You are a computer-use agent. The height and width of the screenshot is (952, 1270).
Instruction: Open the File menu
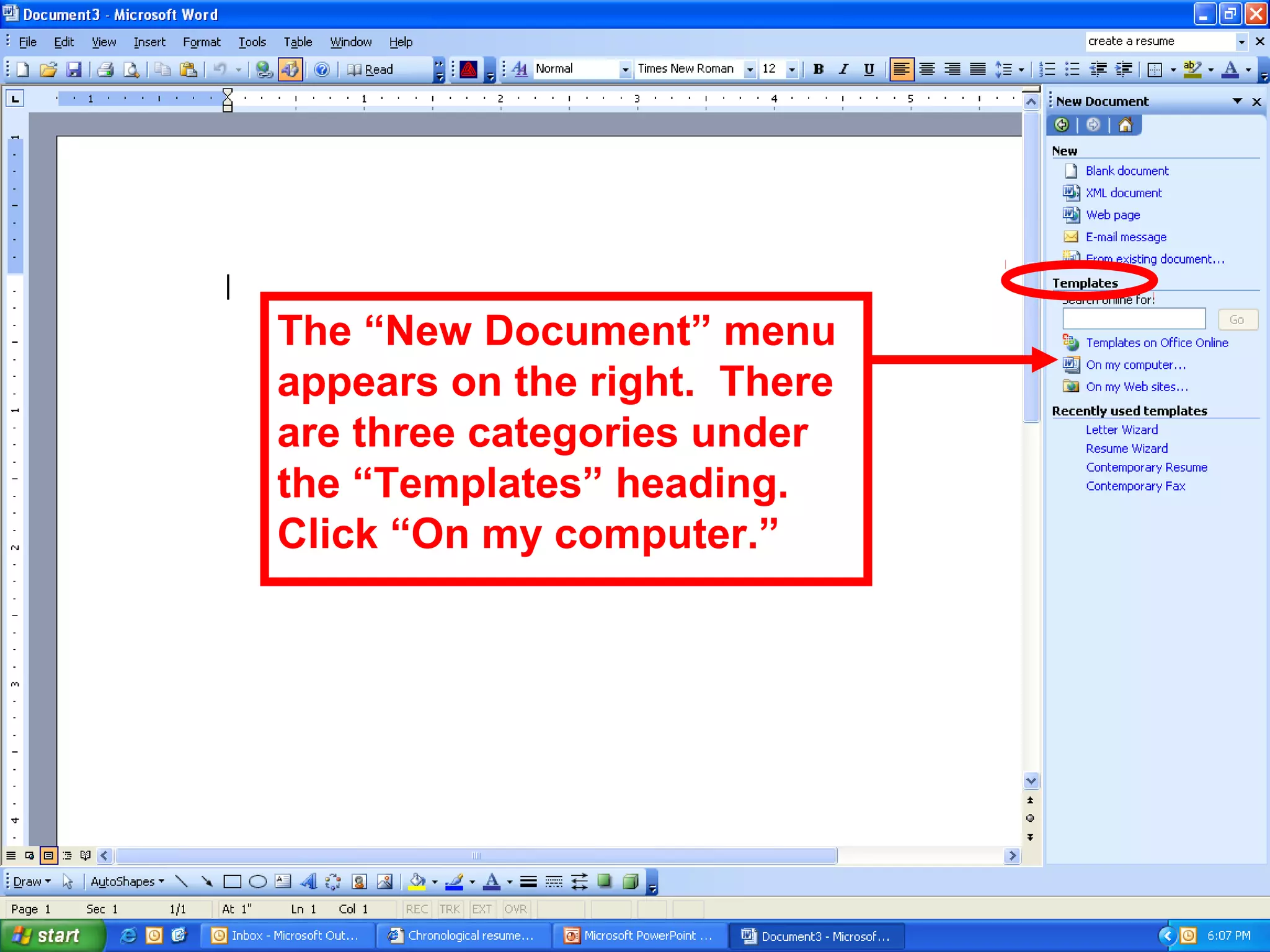click(28, 42)
